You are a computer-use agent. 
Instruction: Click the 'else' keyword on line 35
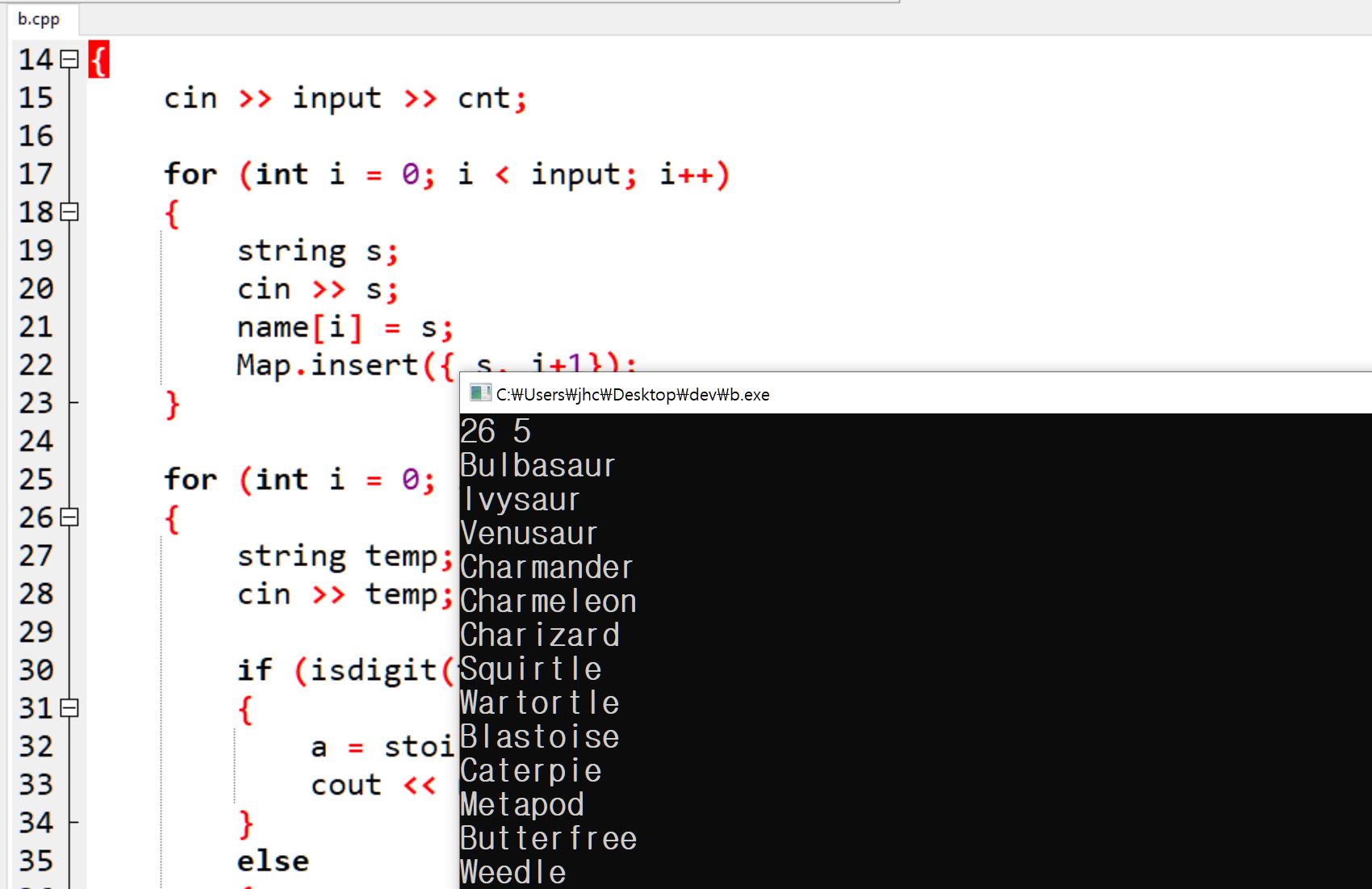click(273, 862)
